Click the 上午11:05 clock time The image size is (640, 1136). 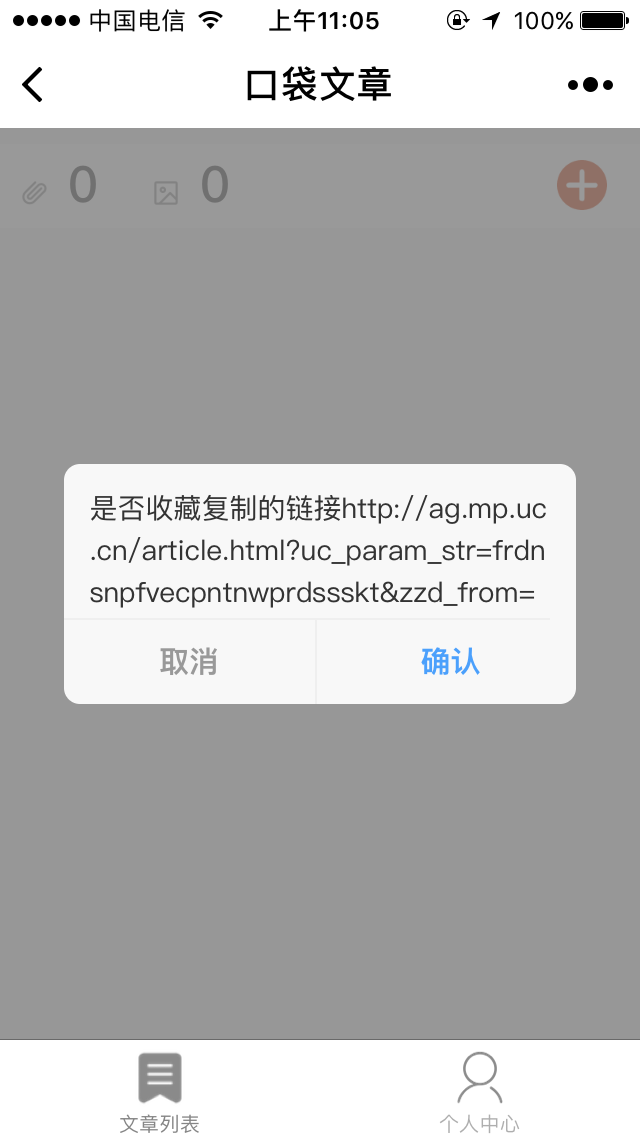[x=324, y=20]
